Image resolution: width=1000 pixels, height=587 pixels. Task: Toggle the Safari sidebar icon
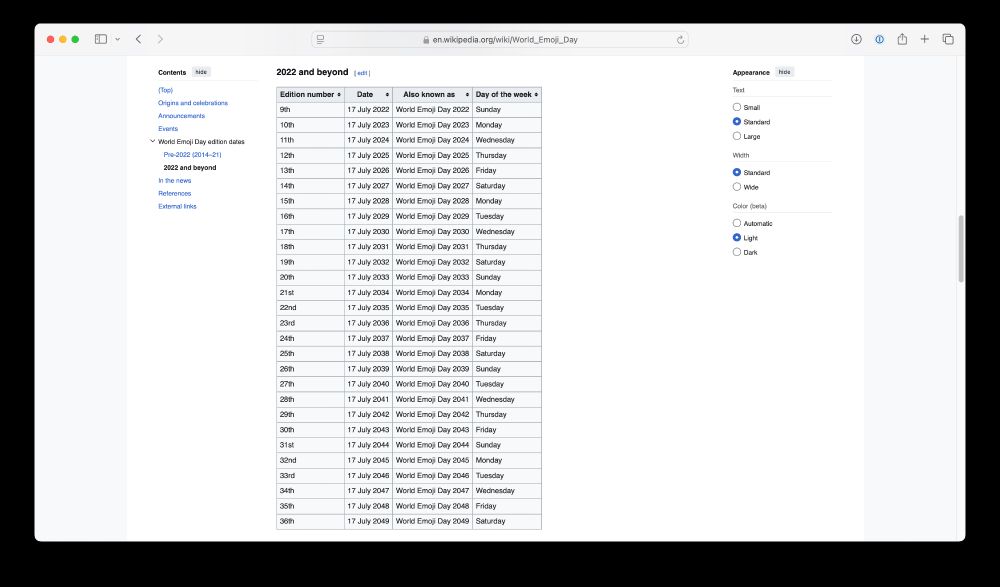click(101, 39)
